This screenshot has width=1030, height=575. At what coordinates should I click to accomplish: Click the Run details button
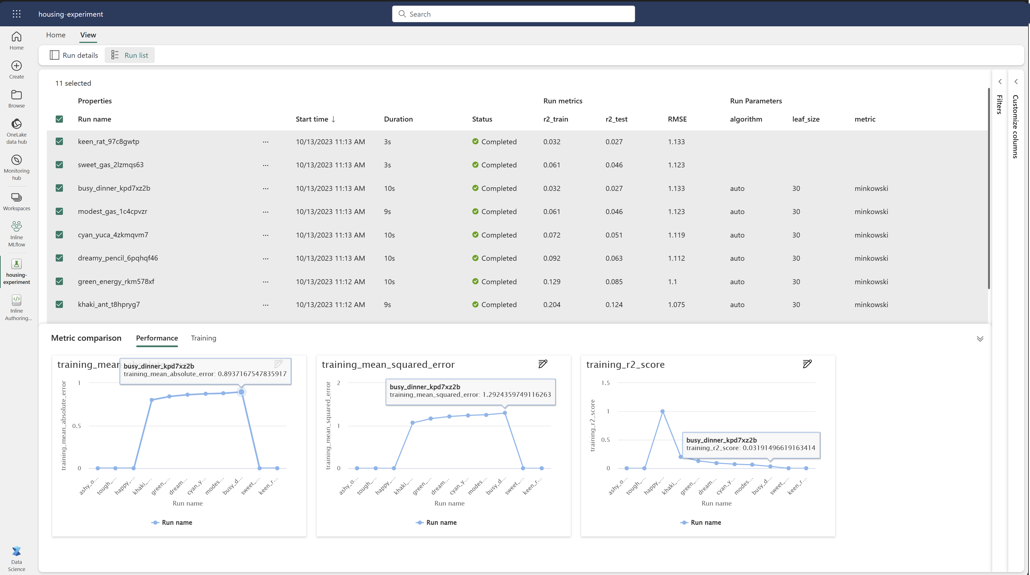click(74, 55)
